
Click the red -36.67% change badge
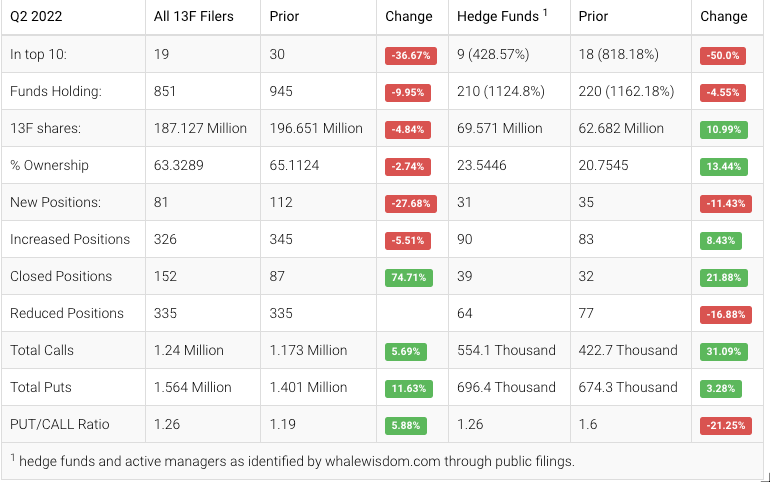(410, 56)
